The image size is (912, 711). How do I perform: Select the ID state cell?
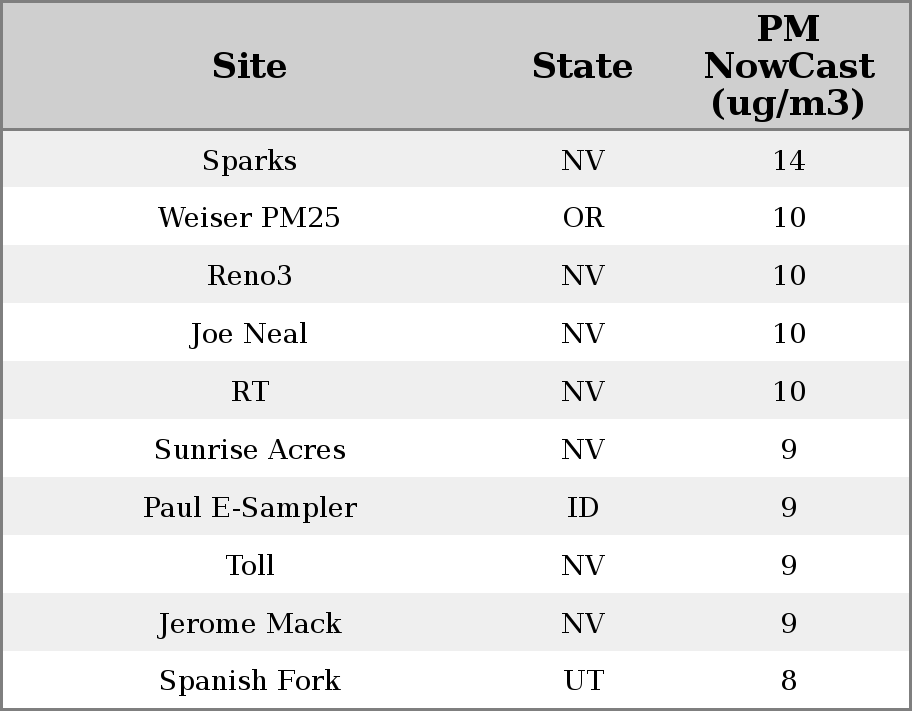[x=583, y=508]
